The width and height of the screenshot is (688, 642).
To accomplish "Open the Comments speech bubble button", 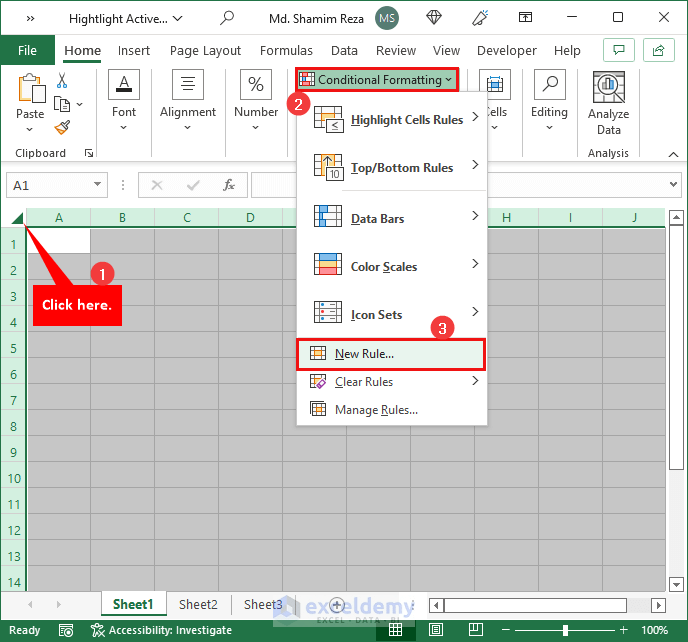I will [x=619, y=50].
